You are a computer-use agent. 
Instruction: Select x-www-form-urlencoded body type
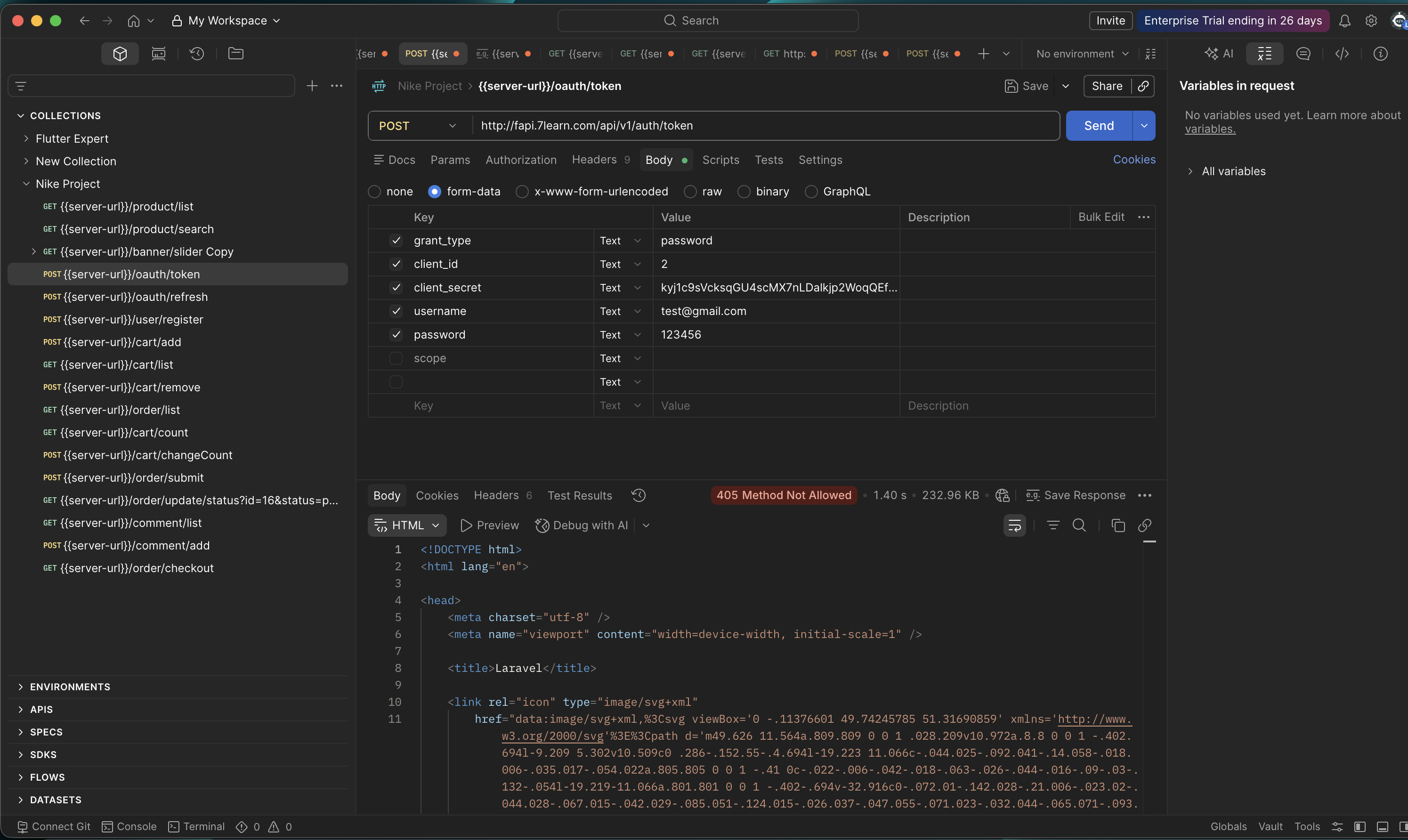(x=522, y=192)
